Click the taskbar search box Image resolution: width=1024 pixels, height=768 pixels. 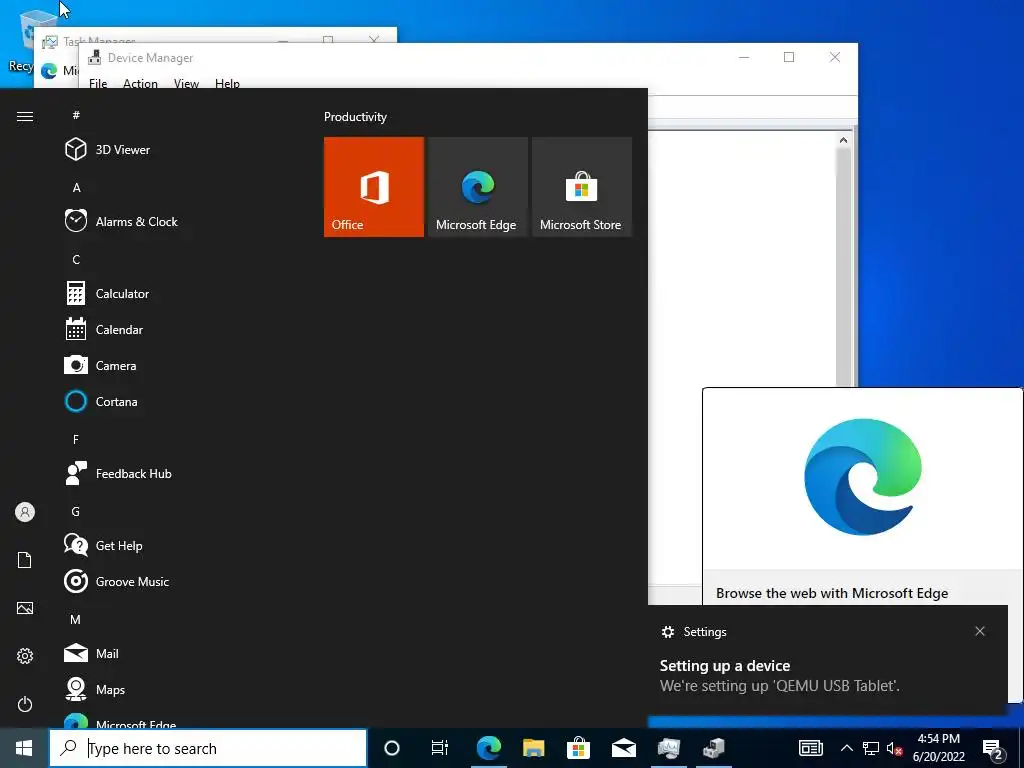tap(208, 748)
